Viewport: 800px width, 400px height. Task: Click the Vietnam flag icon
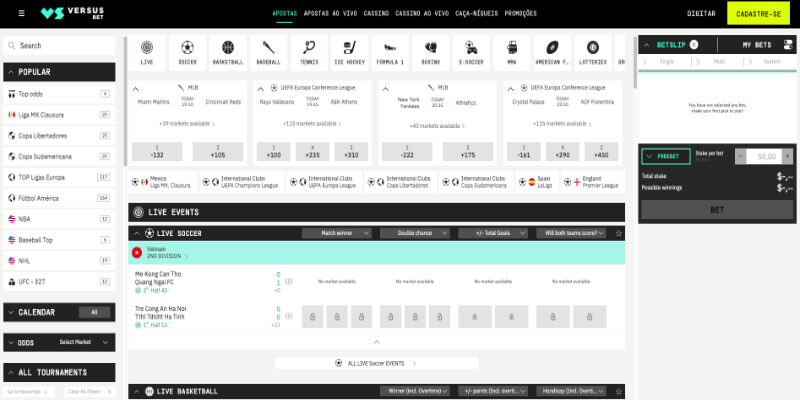click(x=137, y=253)
